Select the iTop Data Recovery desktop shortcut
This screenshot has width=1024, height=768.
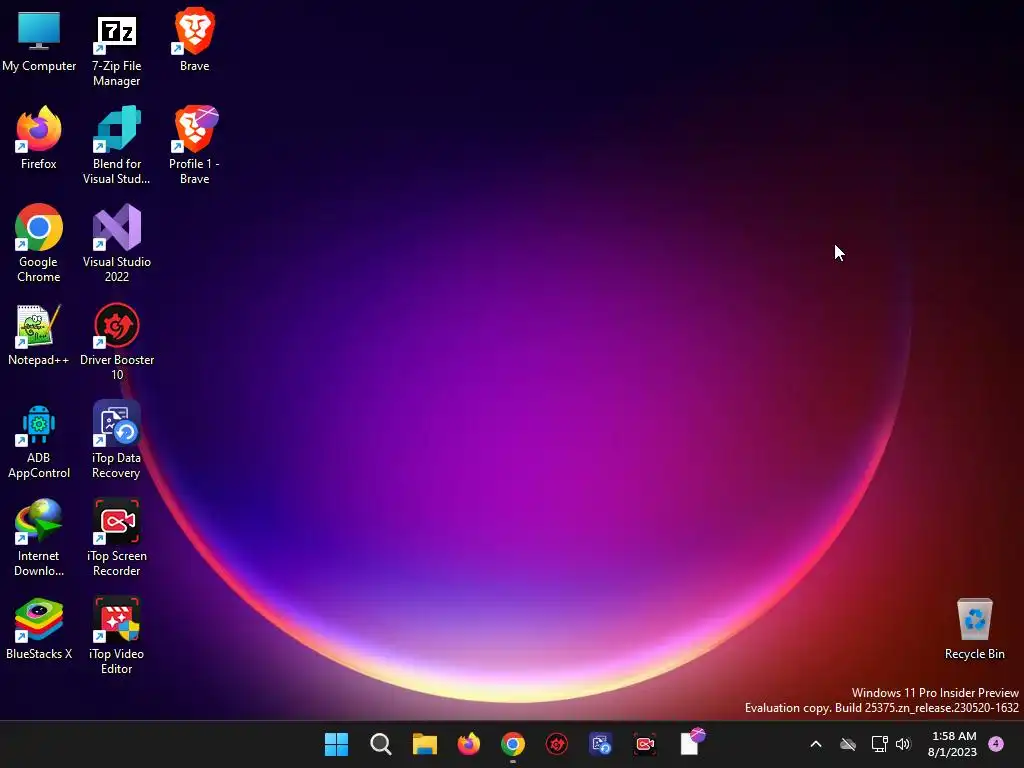pos(116,441)
